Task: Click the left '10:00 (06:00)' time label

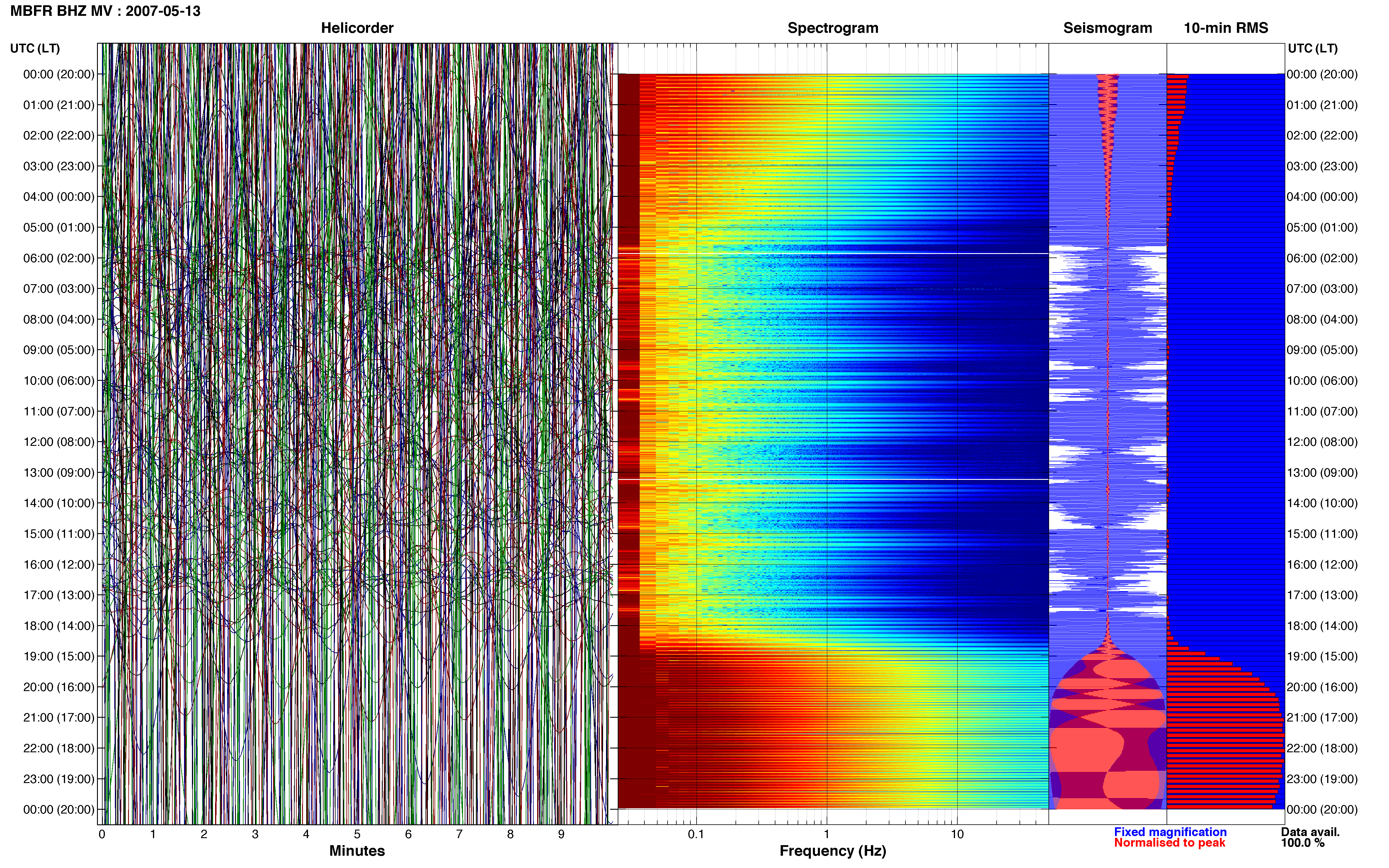Action: click(59, 381)
